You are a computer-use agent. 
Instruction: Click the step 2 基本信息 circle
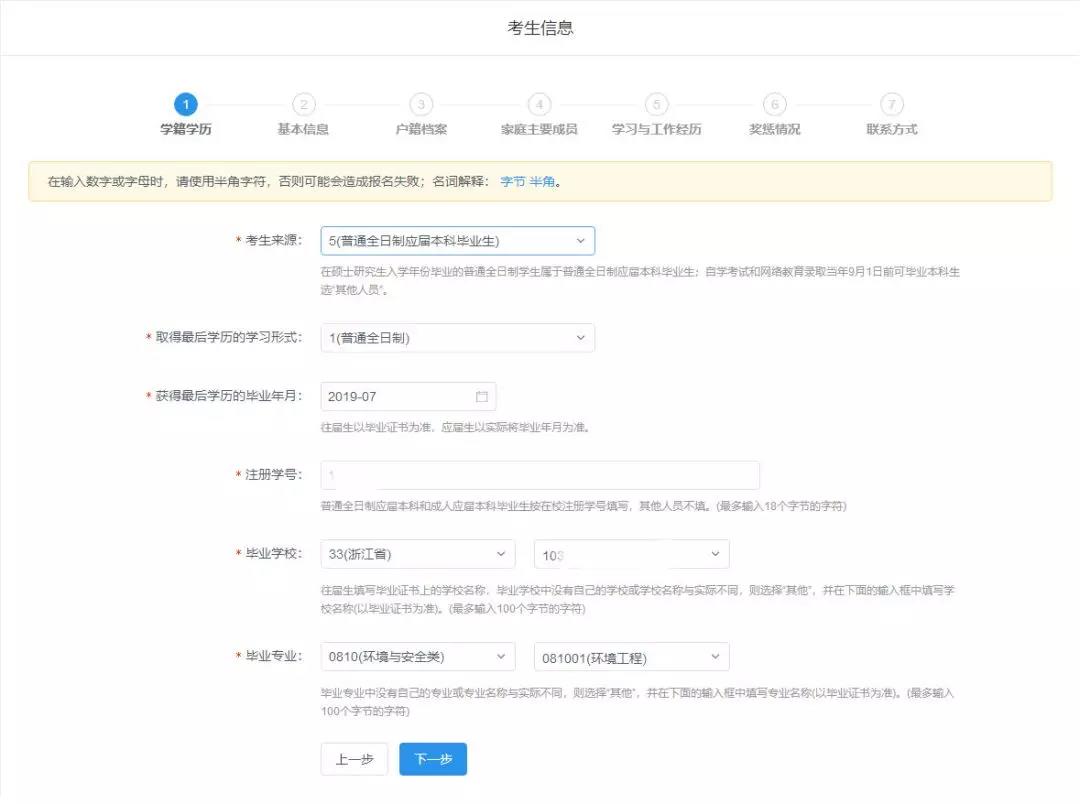tap(303, 103)
